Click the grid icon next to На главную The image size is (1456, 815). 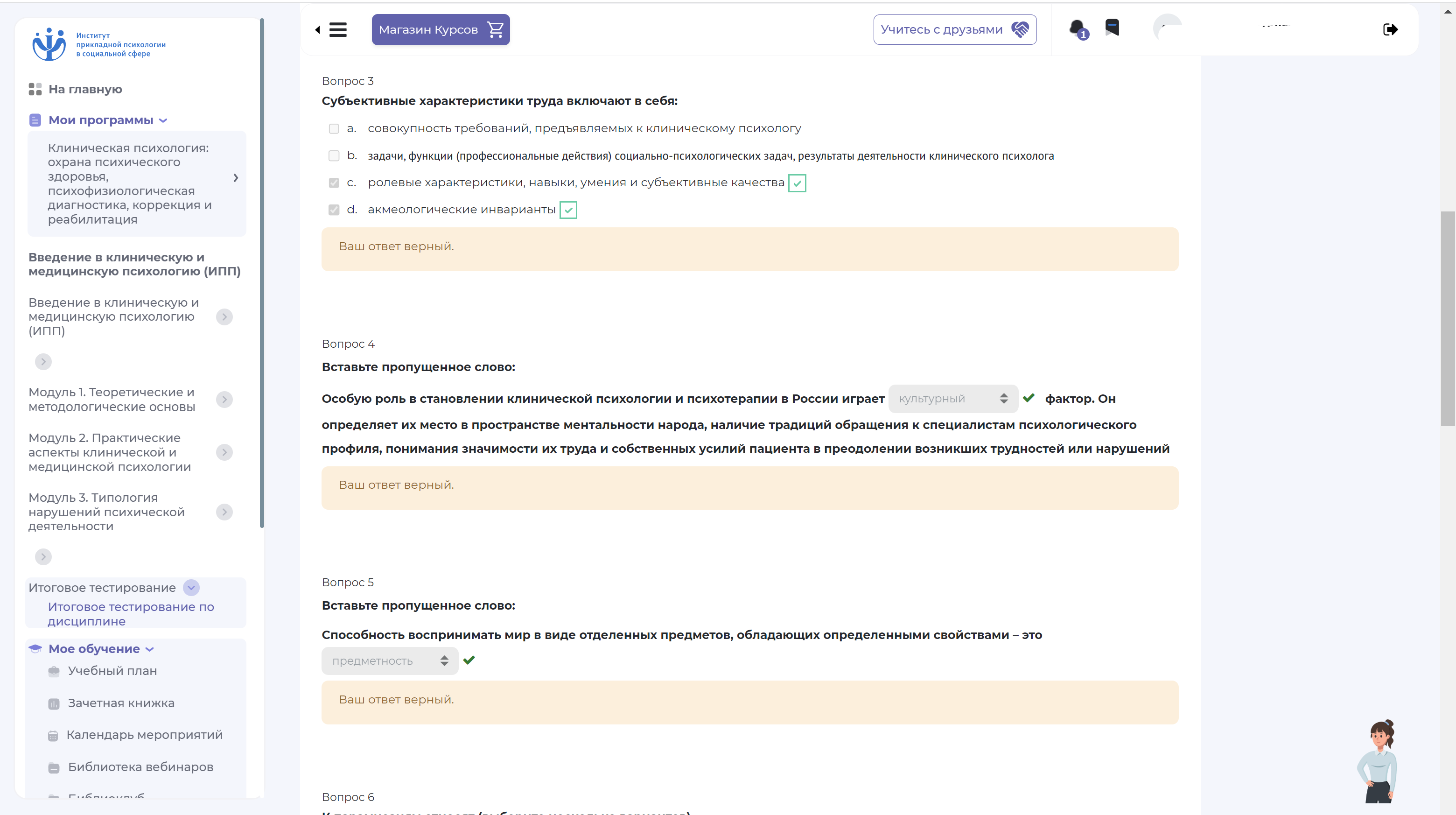tap(35, 89)
